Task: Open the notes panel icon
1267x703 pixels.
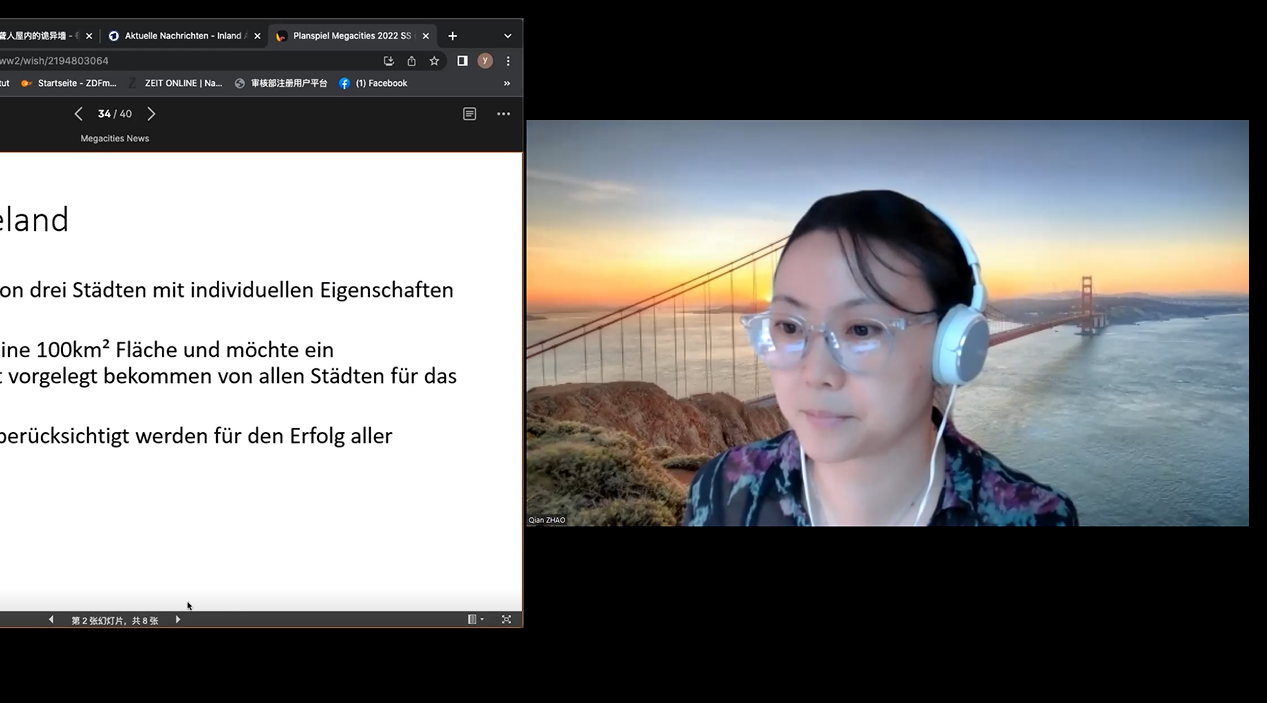Action: tap(469, 114)
